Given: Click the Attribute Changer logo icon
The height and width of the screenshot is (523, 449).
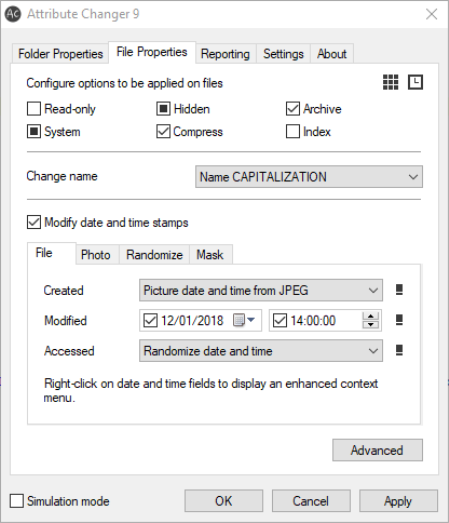Looking at the screenshot, I should [13, 14].
